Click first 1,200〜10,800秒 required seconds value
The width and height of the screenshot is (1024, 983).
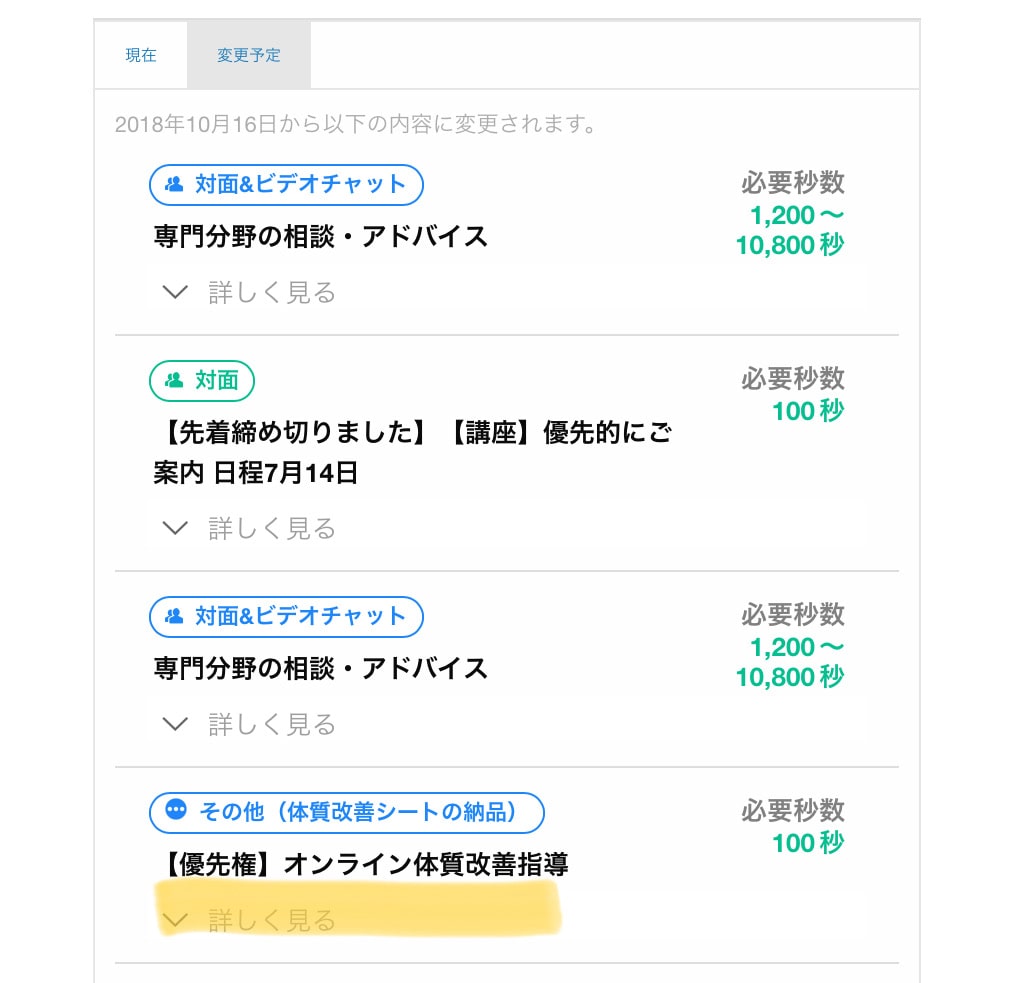coord(790,230)
